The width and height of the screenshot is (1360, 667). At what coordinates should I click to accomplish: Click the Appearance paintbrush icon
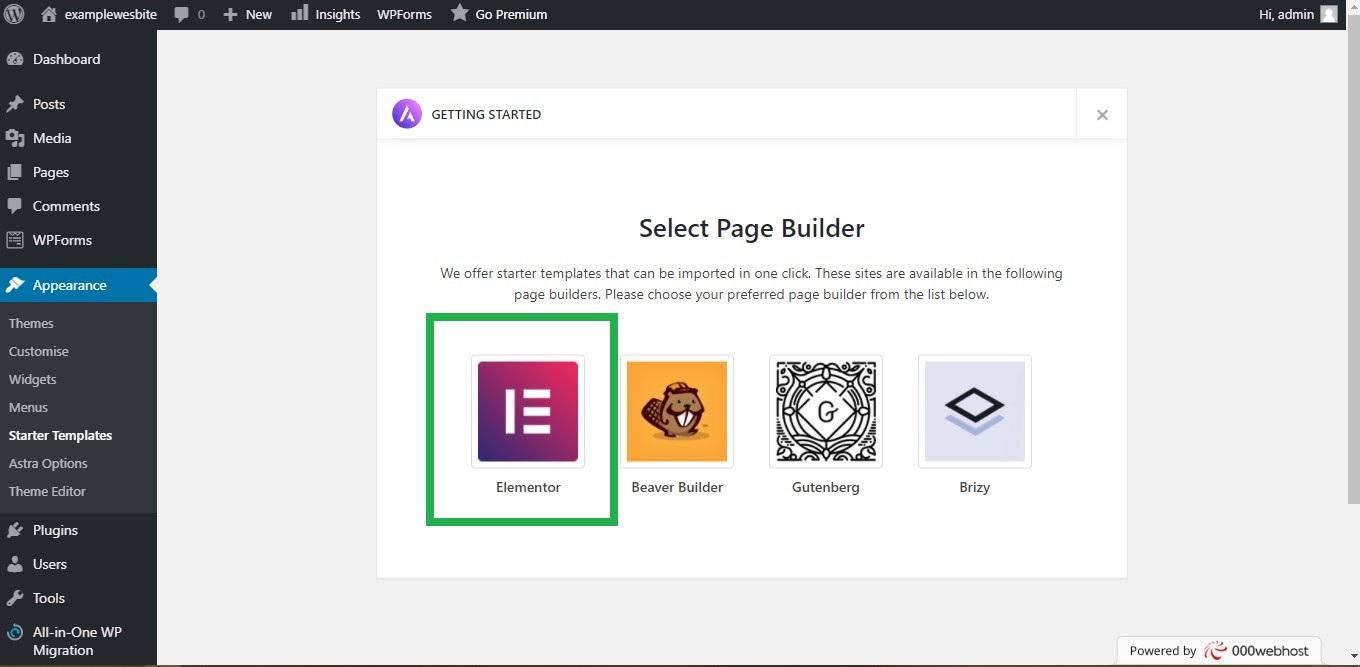coord(15,285)
